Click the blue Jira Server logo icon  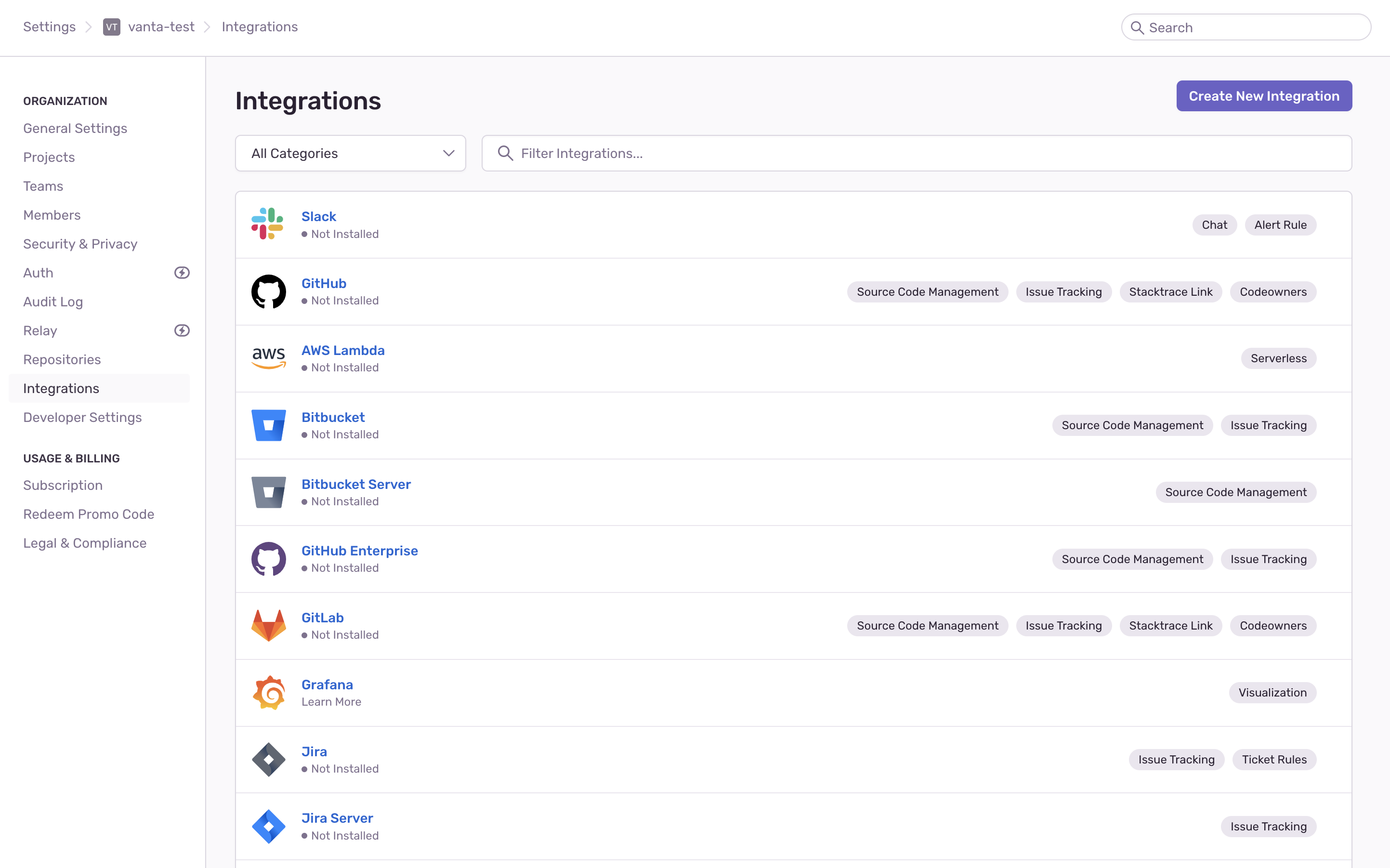(x=268, y=826)
